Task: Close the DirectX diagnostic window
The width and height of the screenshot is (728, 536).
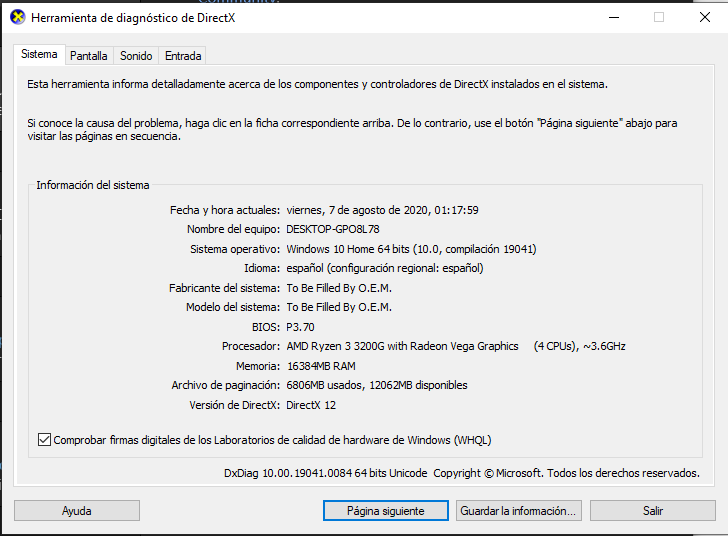Action: (704, 18)
